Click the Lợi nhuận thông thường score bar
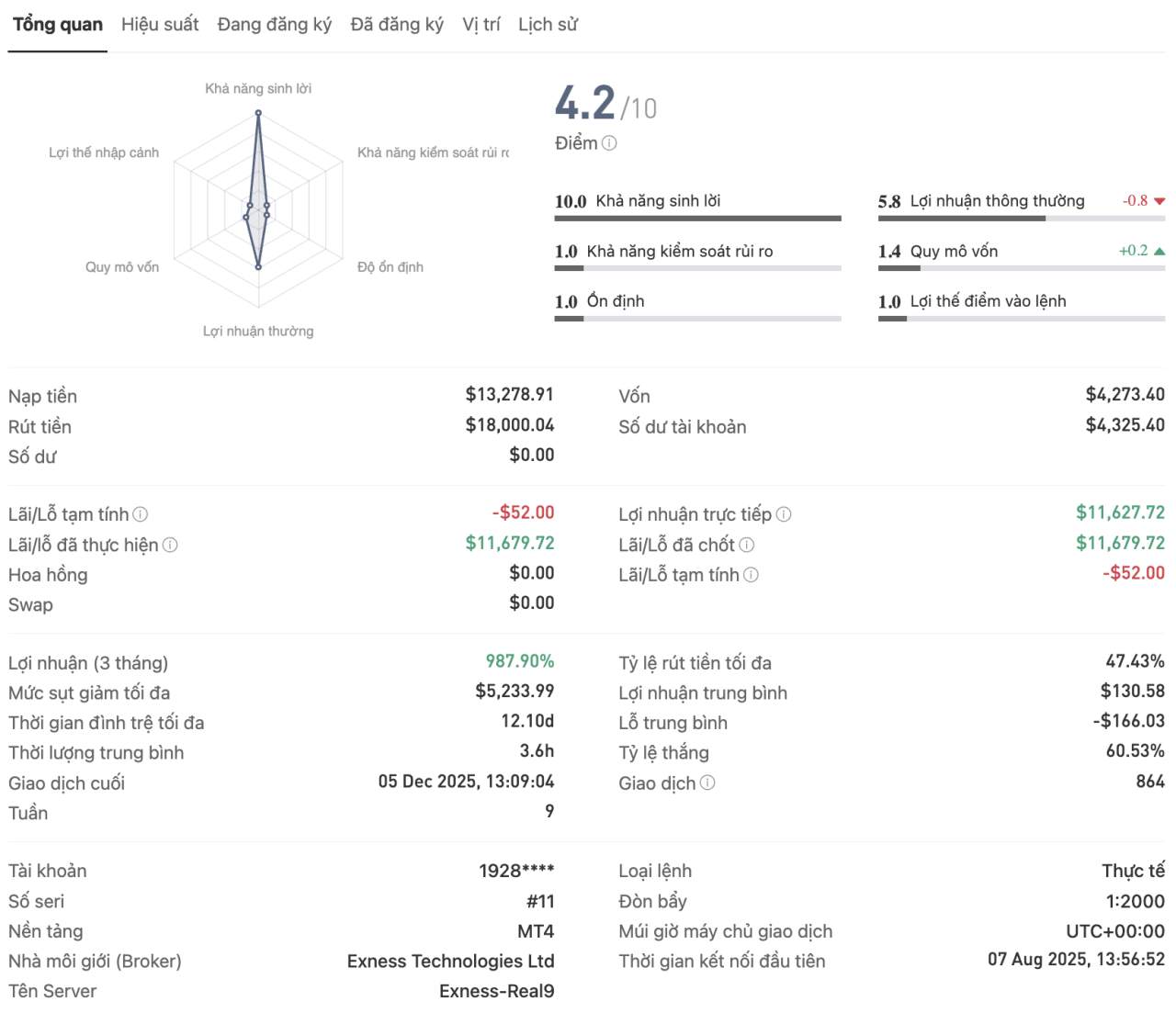 click(1021, 219)
